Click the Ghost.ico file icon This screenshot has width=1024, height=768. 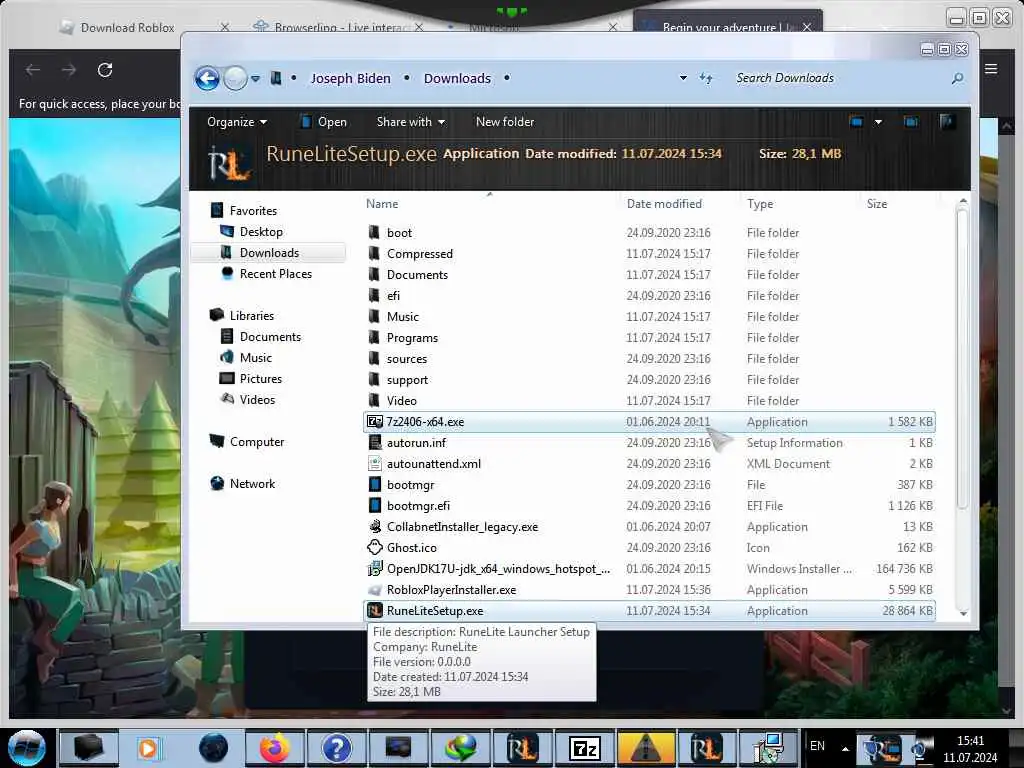pyautogui.click(x=375, y=547)
